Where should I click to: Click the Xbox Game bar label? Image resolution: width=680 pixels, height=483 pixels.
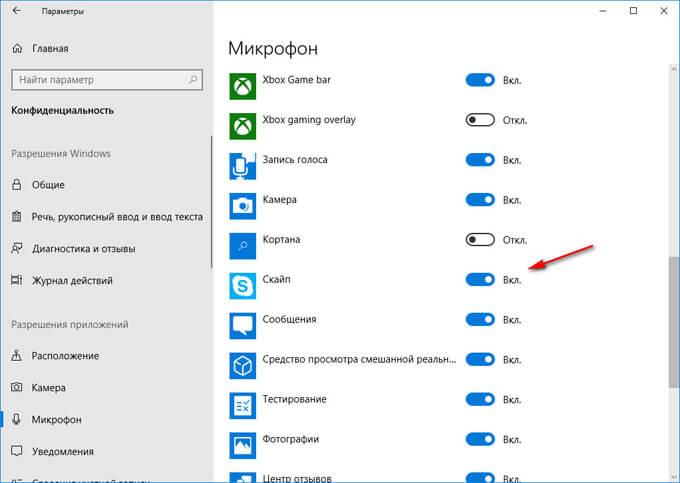(297, 80)
